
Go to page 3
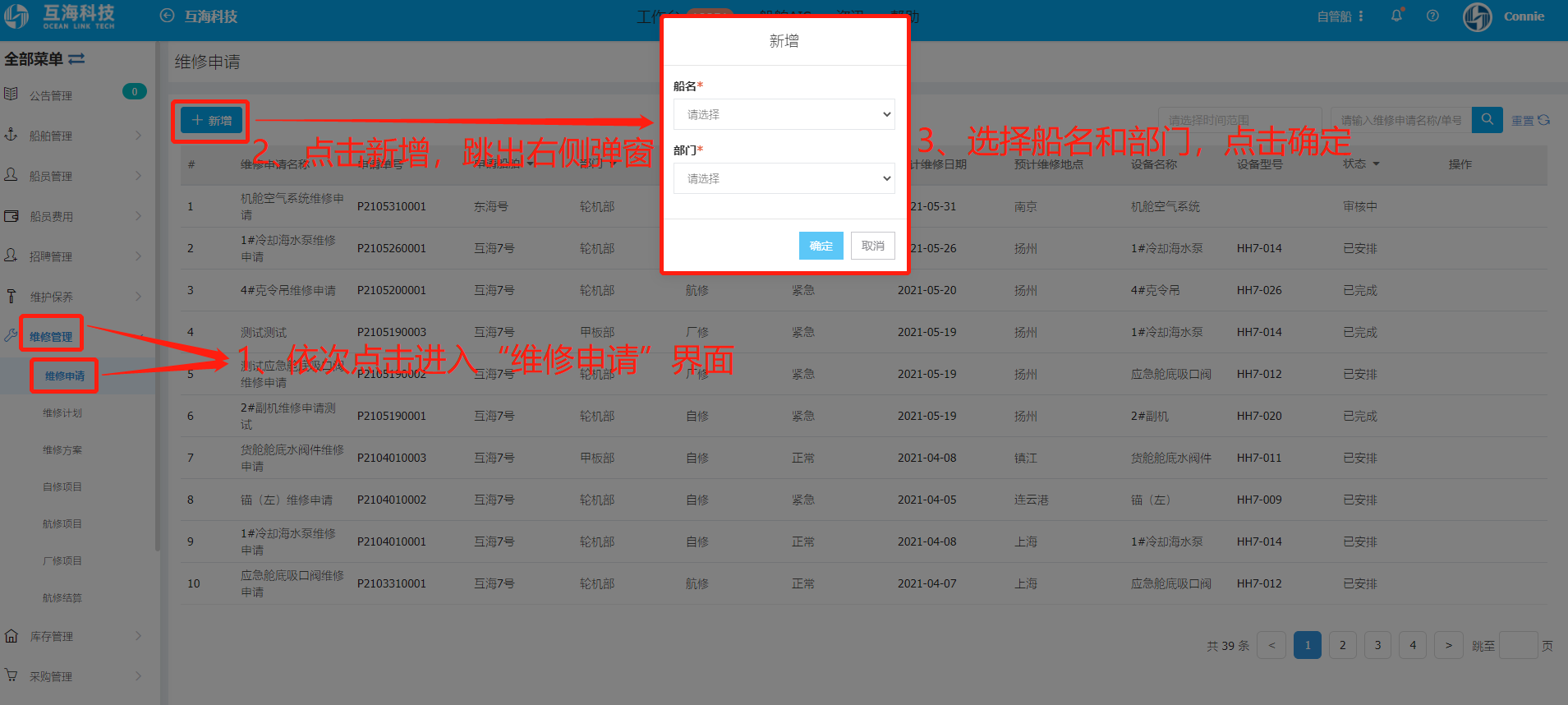(x=1377, y=645)
